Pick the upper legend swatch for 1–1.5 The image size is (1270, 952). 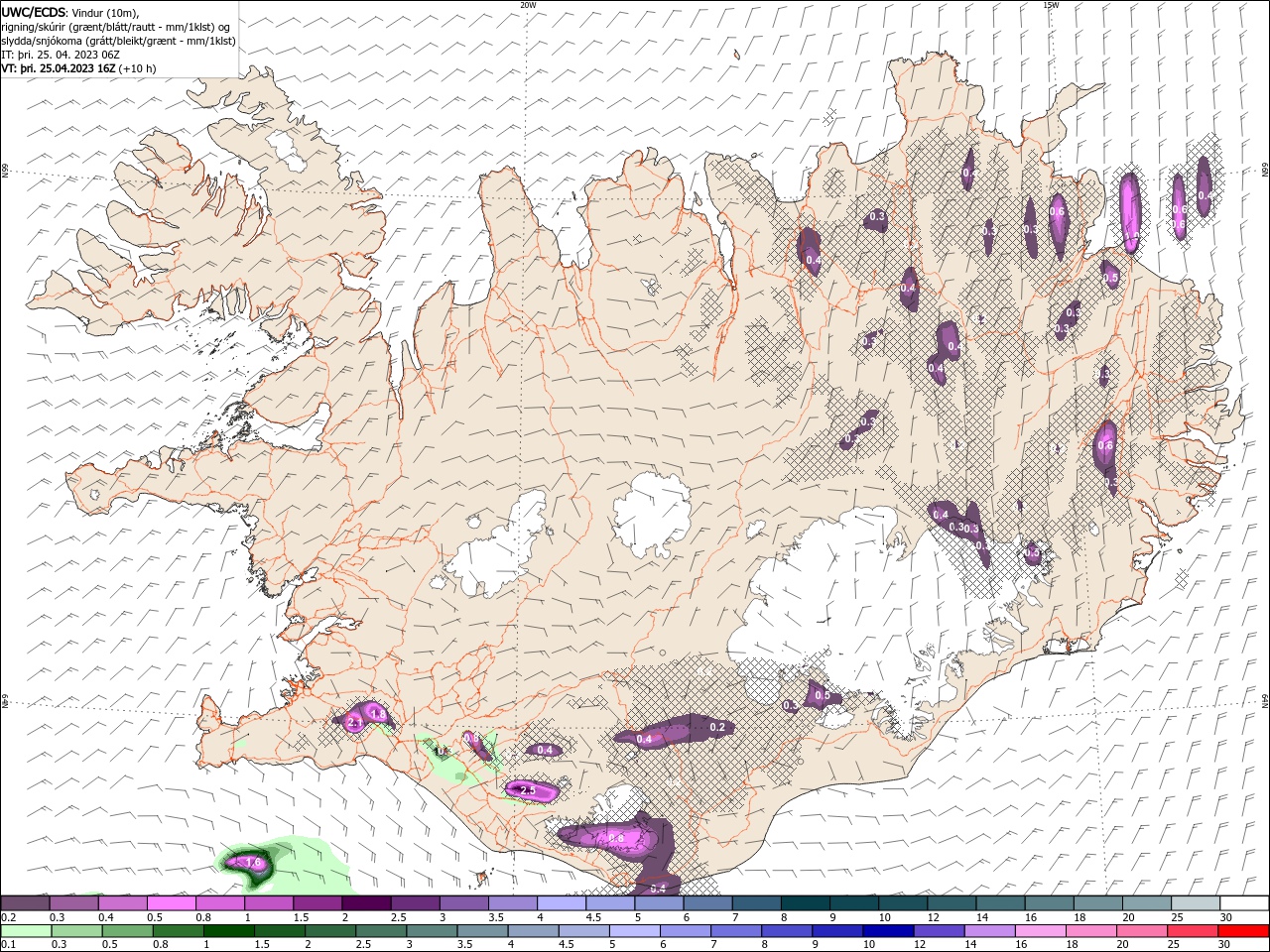[x=268, y=903]
